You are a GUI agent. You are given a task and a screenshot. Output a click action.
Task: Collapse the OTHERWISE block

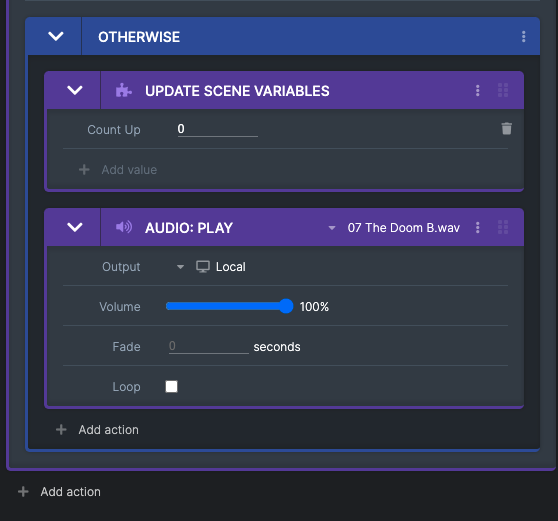(56, 36)
